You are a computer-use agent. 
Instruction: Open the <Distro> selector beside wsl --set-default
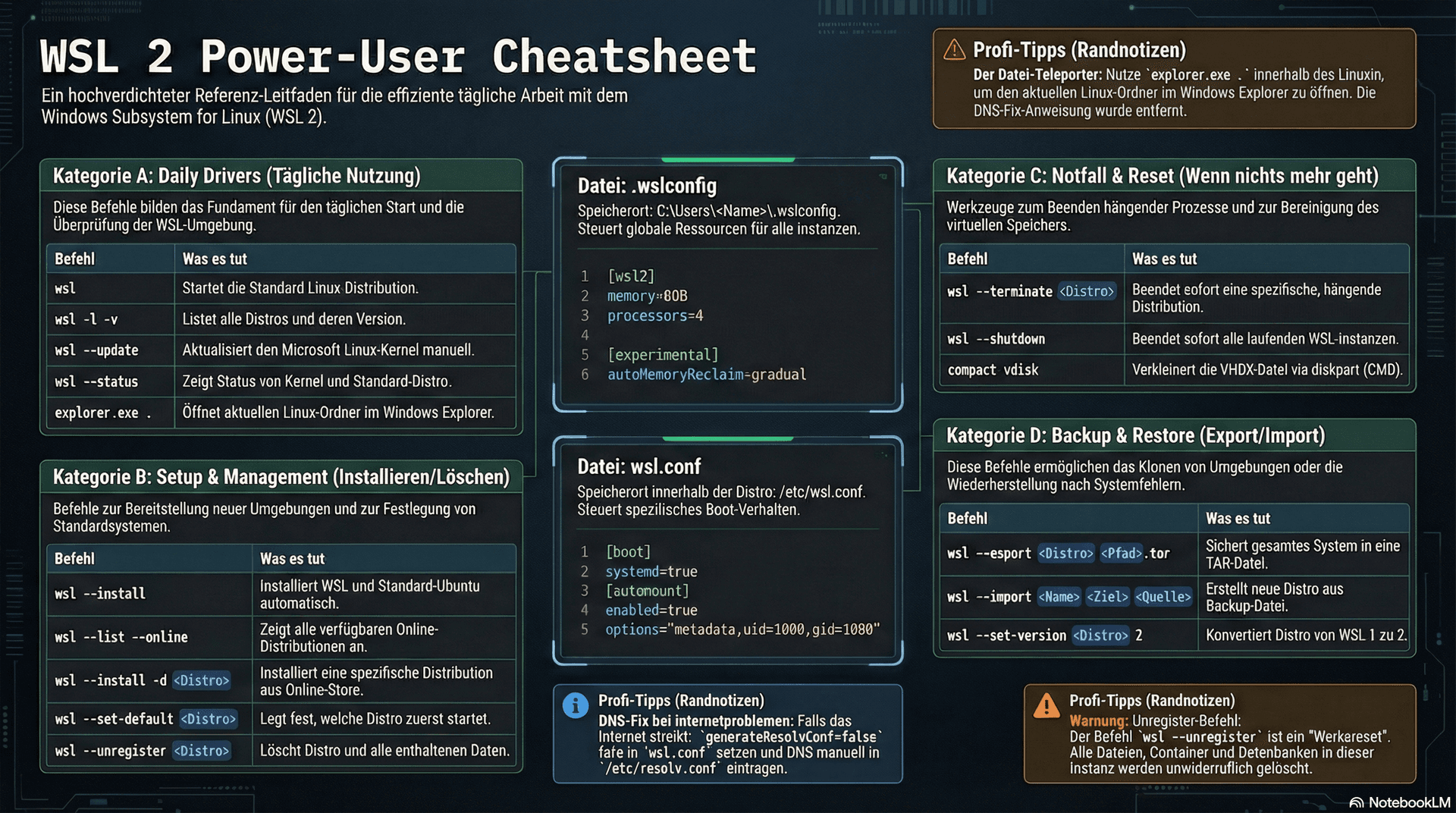click(x=209, y=718)
